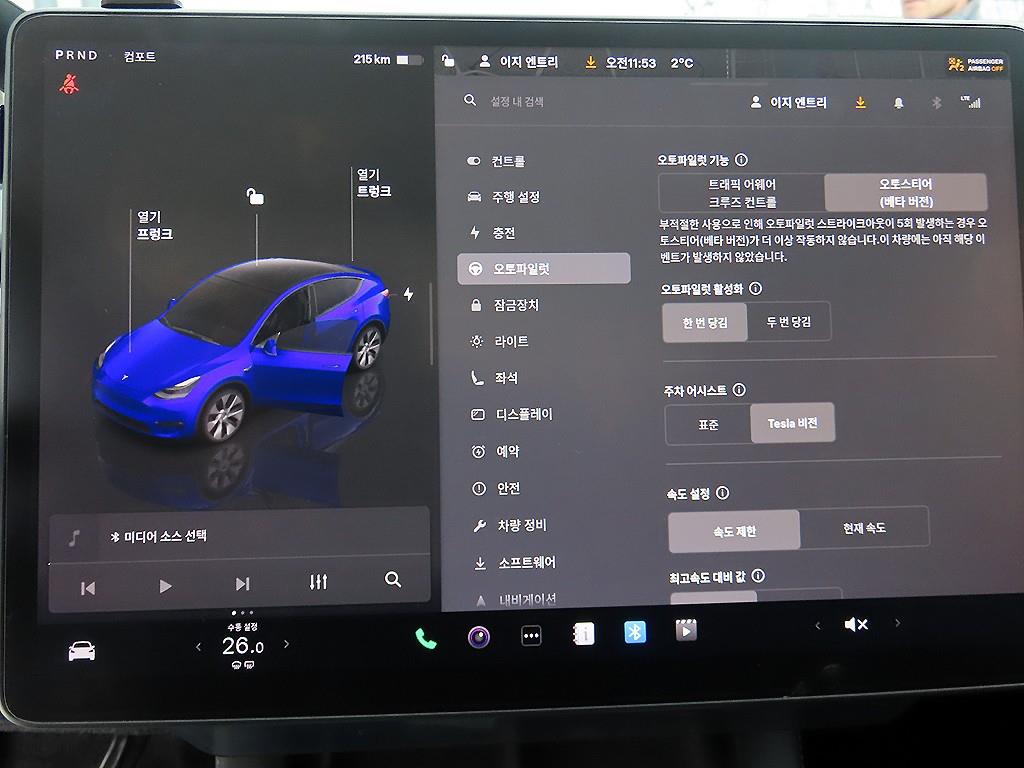The width and height of the screenshot is (1024, 768).
Task: Select 오토스티어 (베타 버전) option
Action: (905, 192)
